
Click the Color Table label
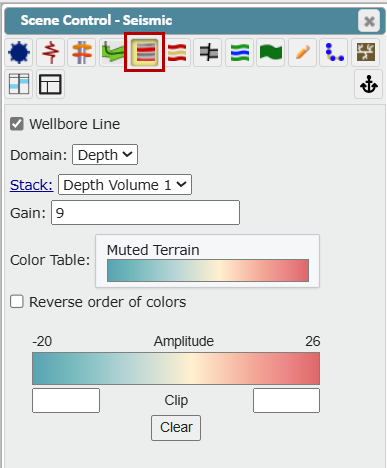coord(50,260)
